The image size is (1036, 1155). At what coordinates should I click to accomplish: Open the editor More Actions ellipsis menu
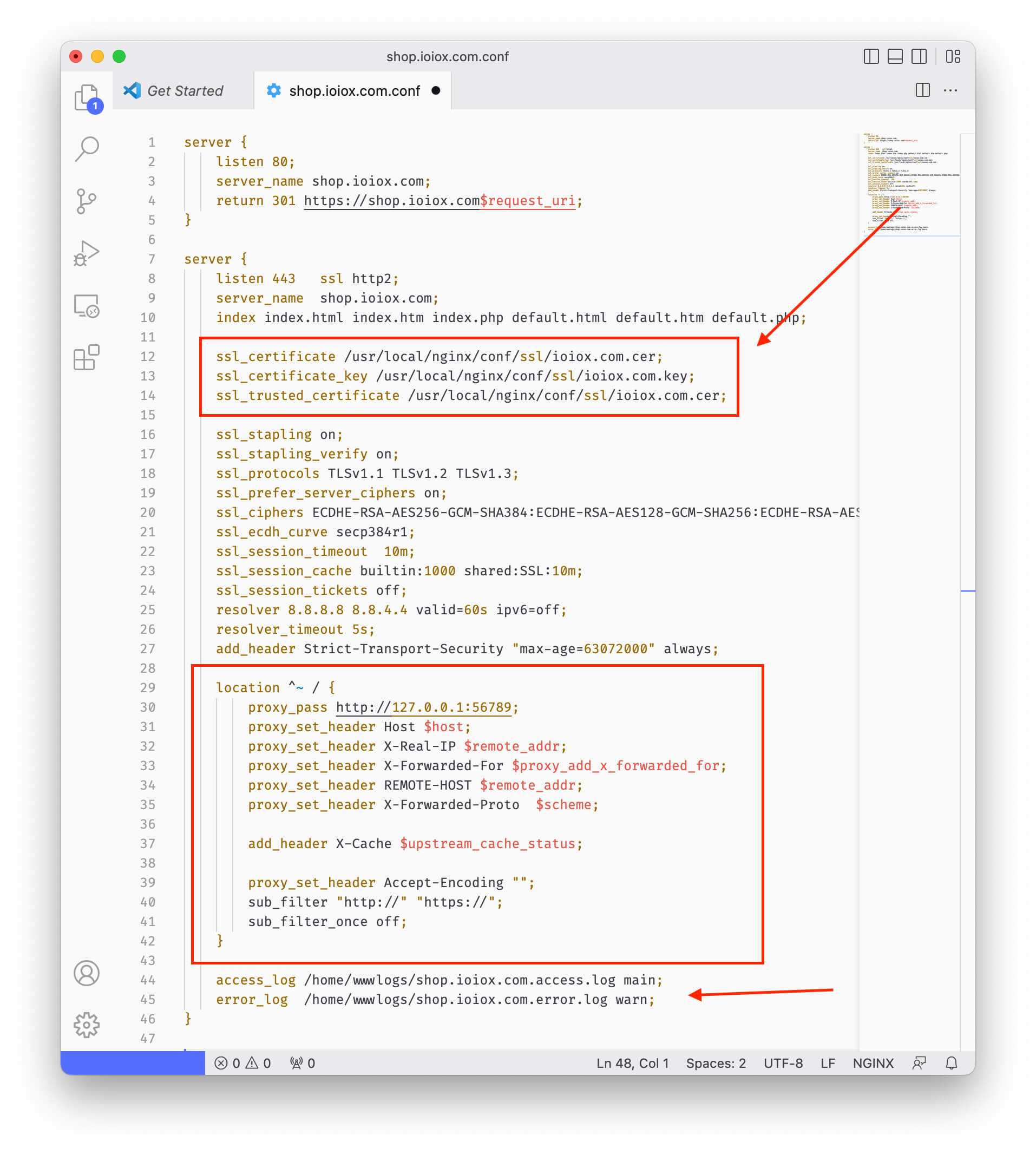click(950, 90)
